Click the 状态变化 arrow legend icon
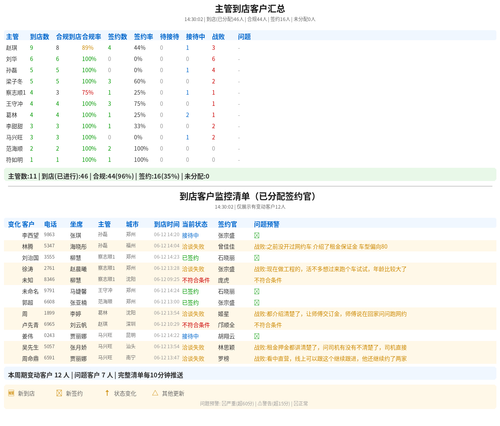 point(107,393)
